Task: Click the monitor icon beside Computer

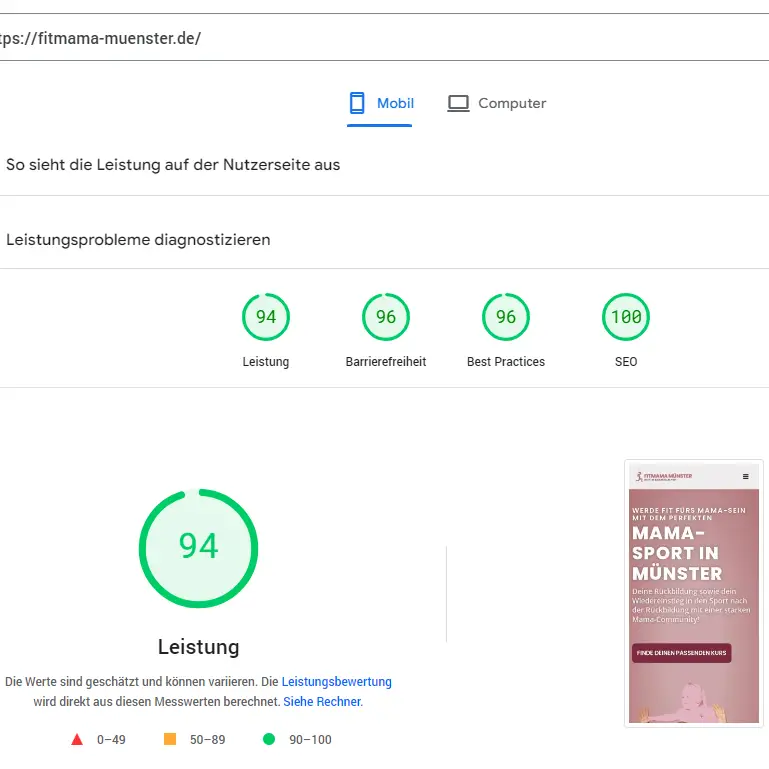Action: pyautogui.click(x=458, y=103)
